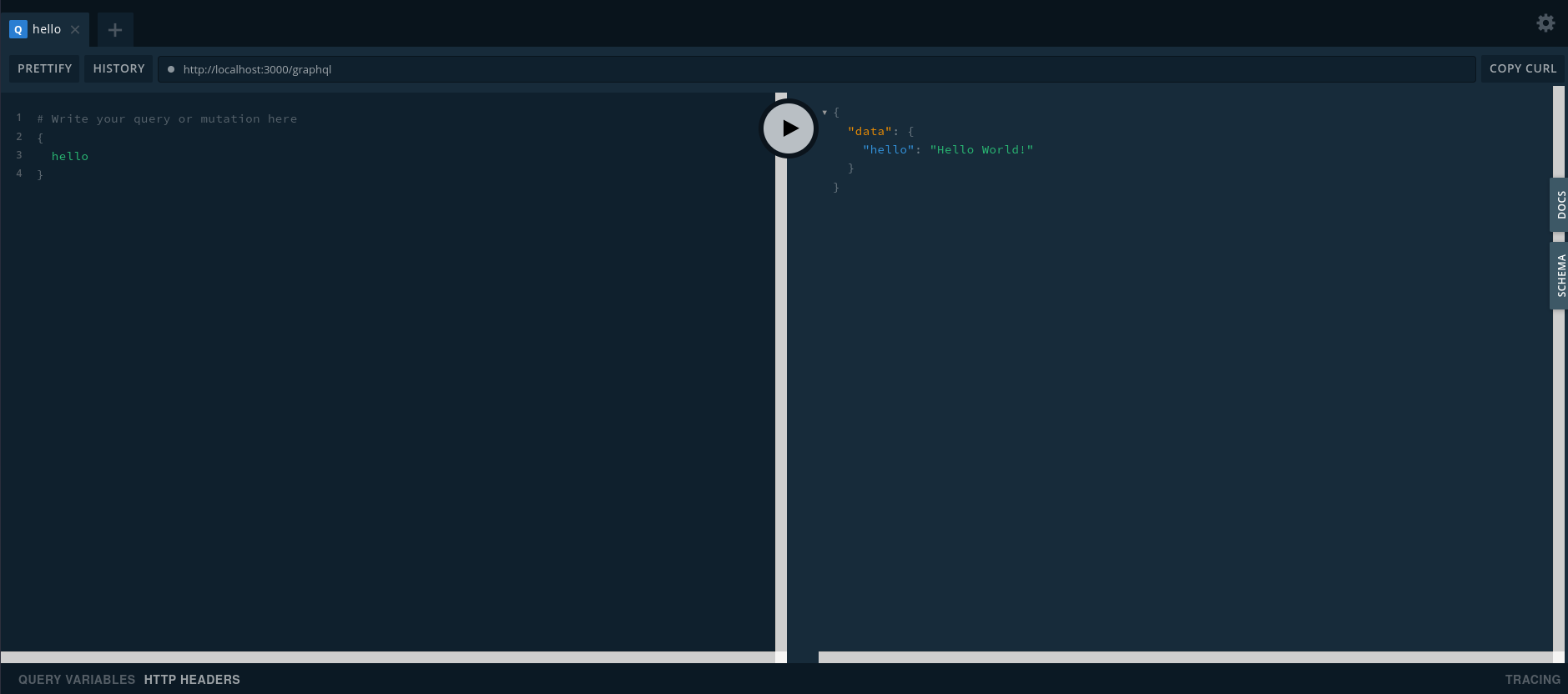Open the DOCS side panel
This screenshot has height=694, width=1568.
click(x=1560, y=204)
